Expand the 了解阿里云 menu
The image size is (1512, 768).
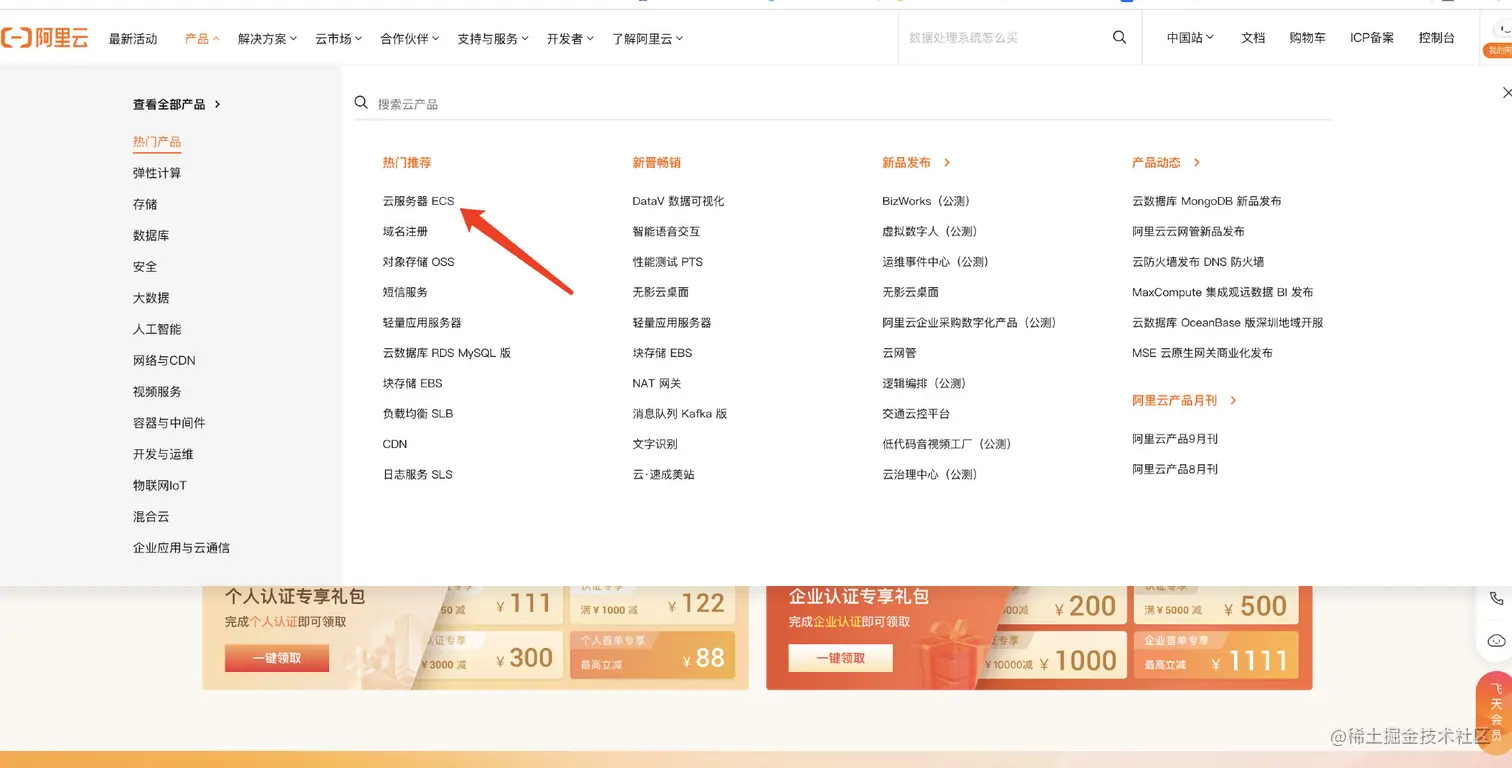648,38
